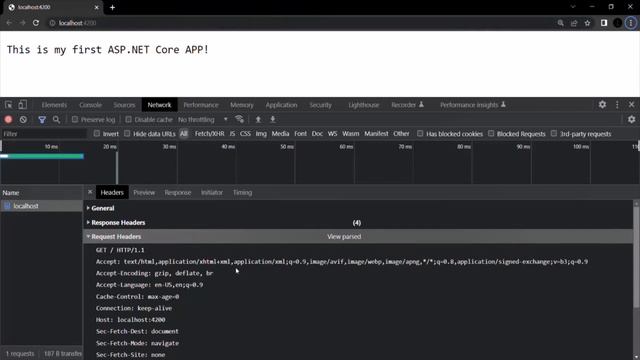Open DevTools main settings gear
This screenshot has width=640, height=360.
coord(602,104)
